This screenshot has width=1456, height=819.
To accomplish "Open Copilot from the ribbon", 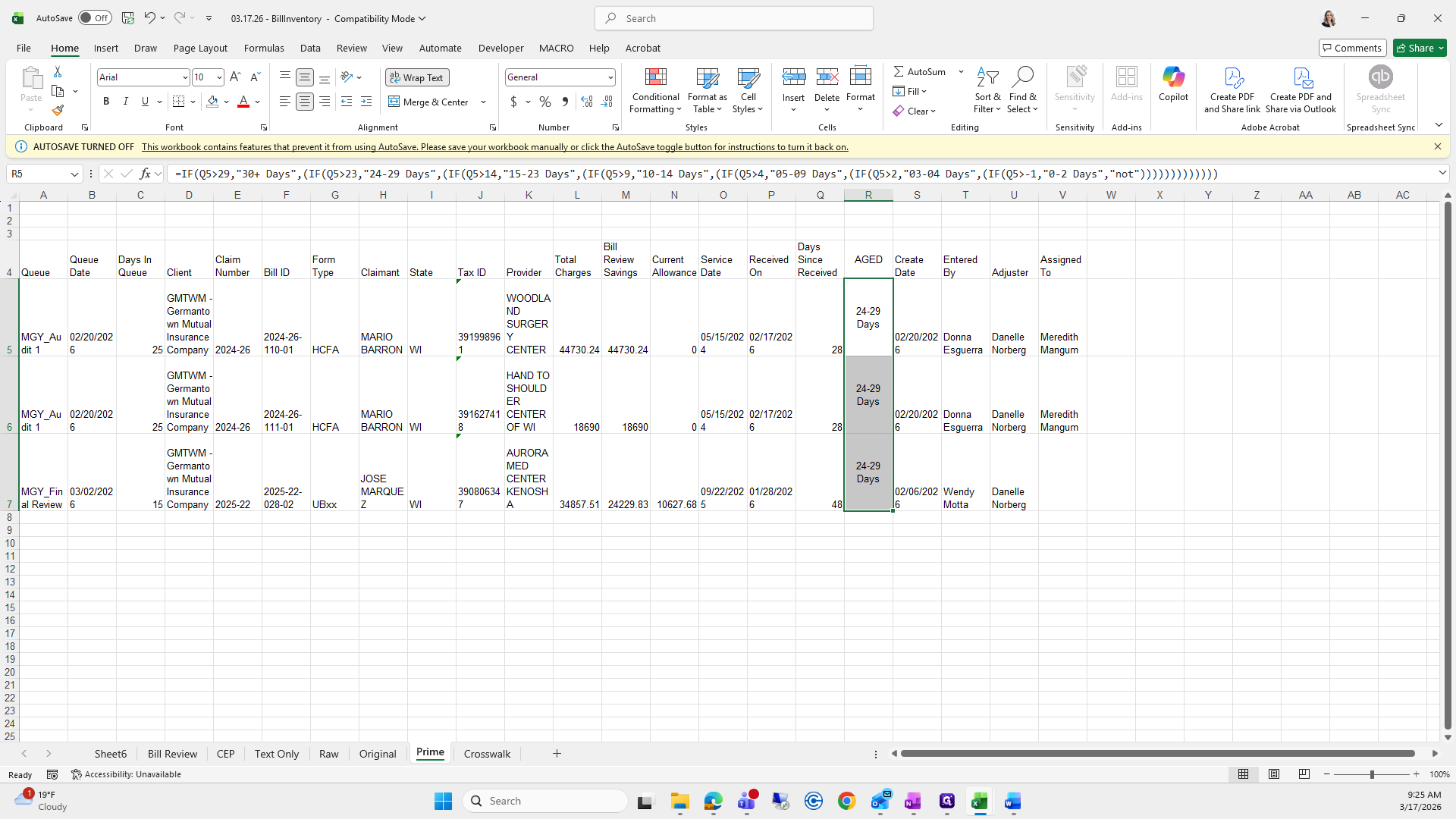I will pos(1172,83).
